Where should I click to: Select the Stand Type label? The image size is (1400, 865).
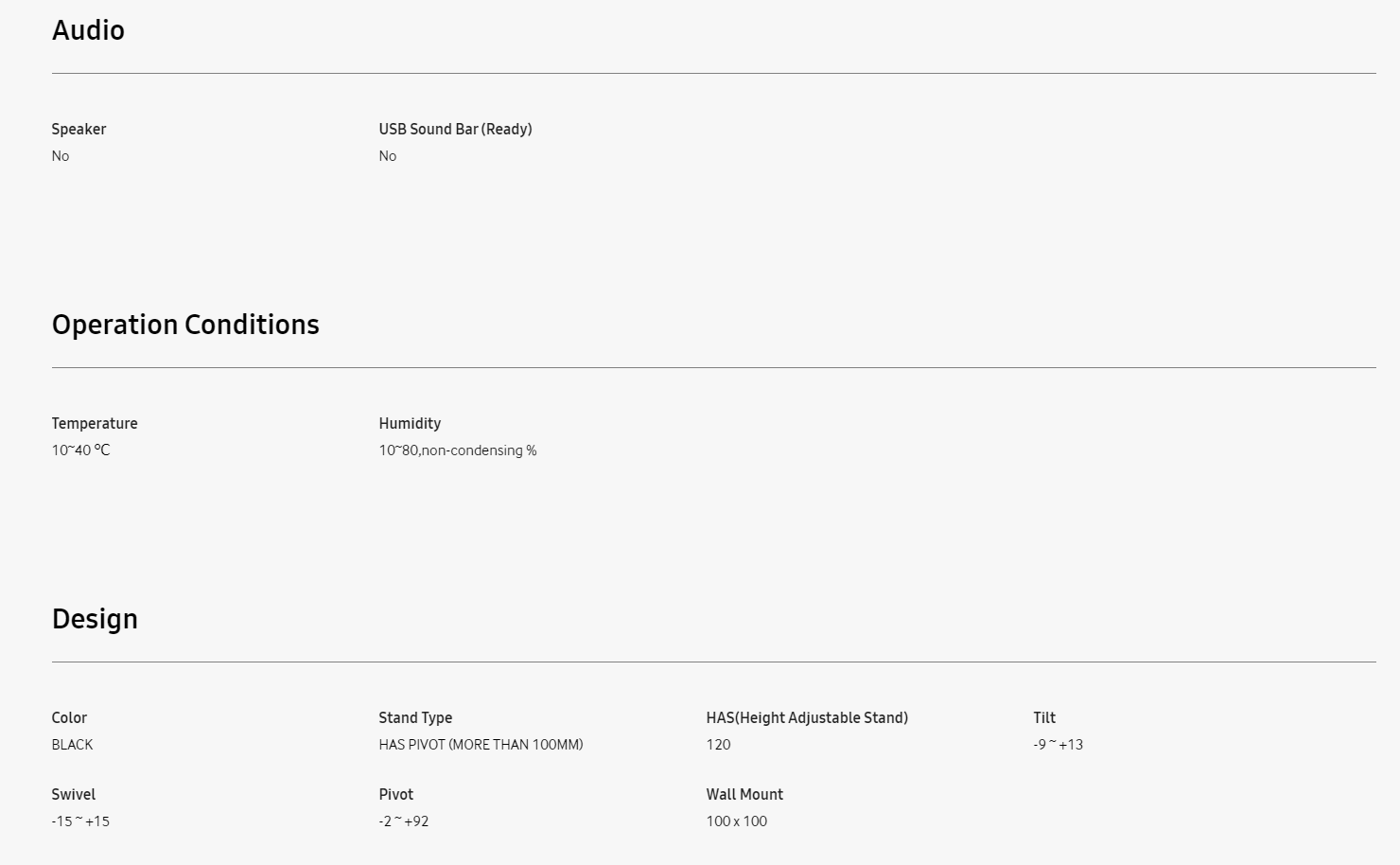(x=415, y=718)
